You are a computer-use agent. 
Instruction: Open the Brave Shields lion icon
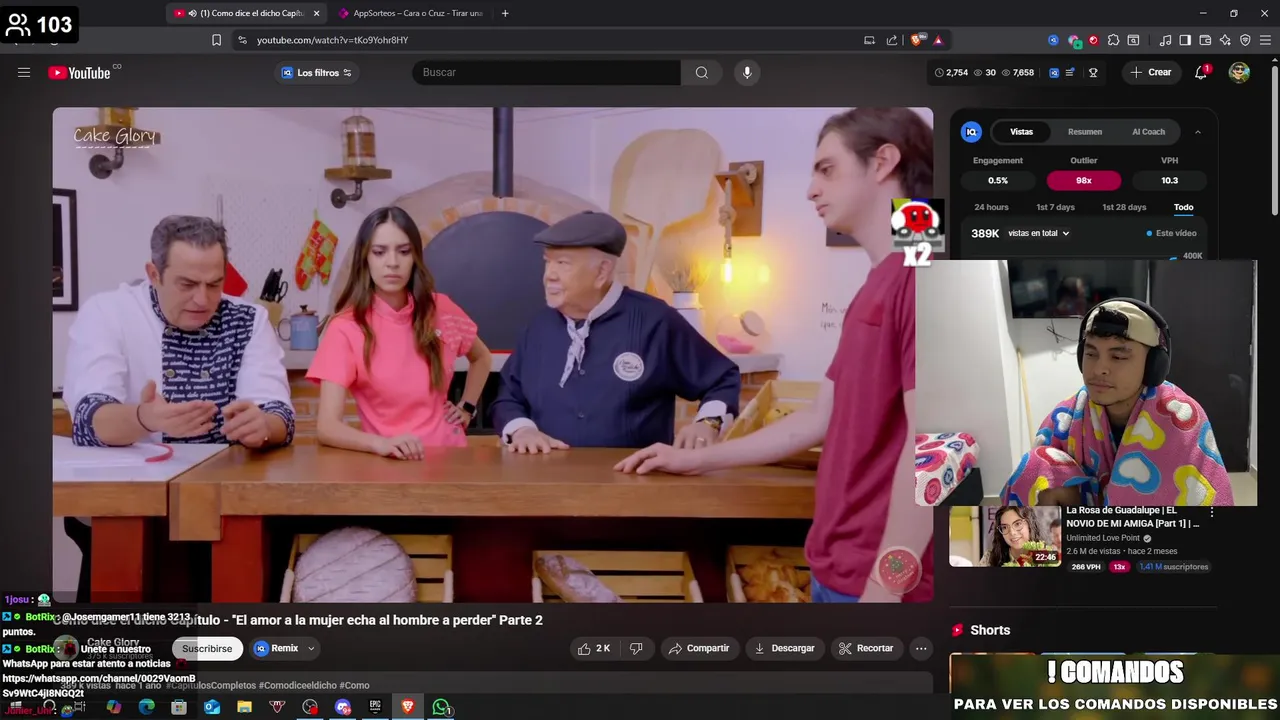point(916,40)
